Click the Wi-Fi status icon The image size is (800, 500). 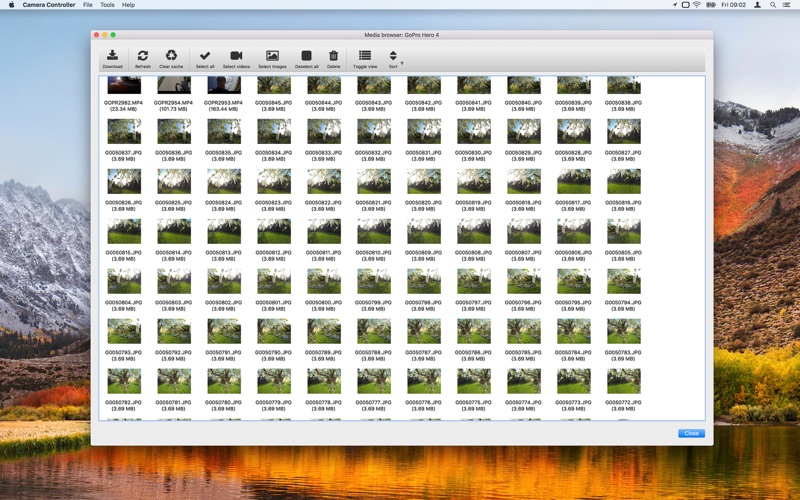697,5
